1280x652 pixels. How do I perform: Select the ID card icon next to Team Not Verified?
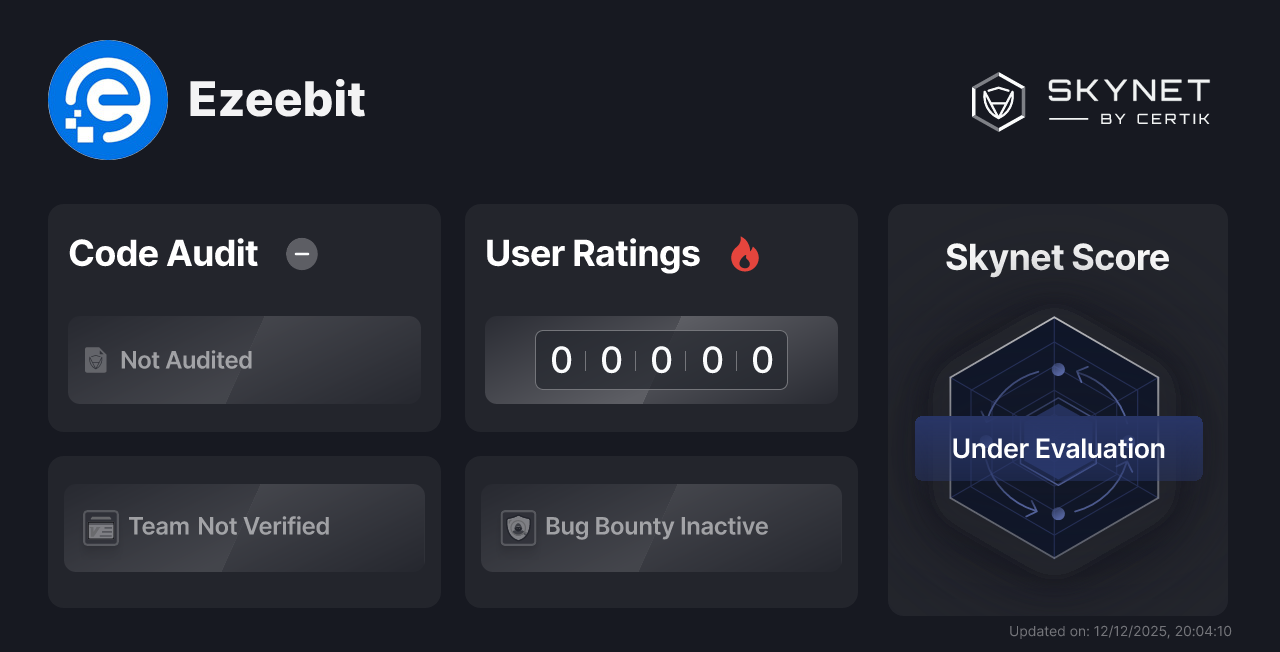click(x=100, y=526)
